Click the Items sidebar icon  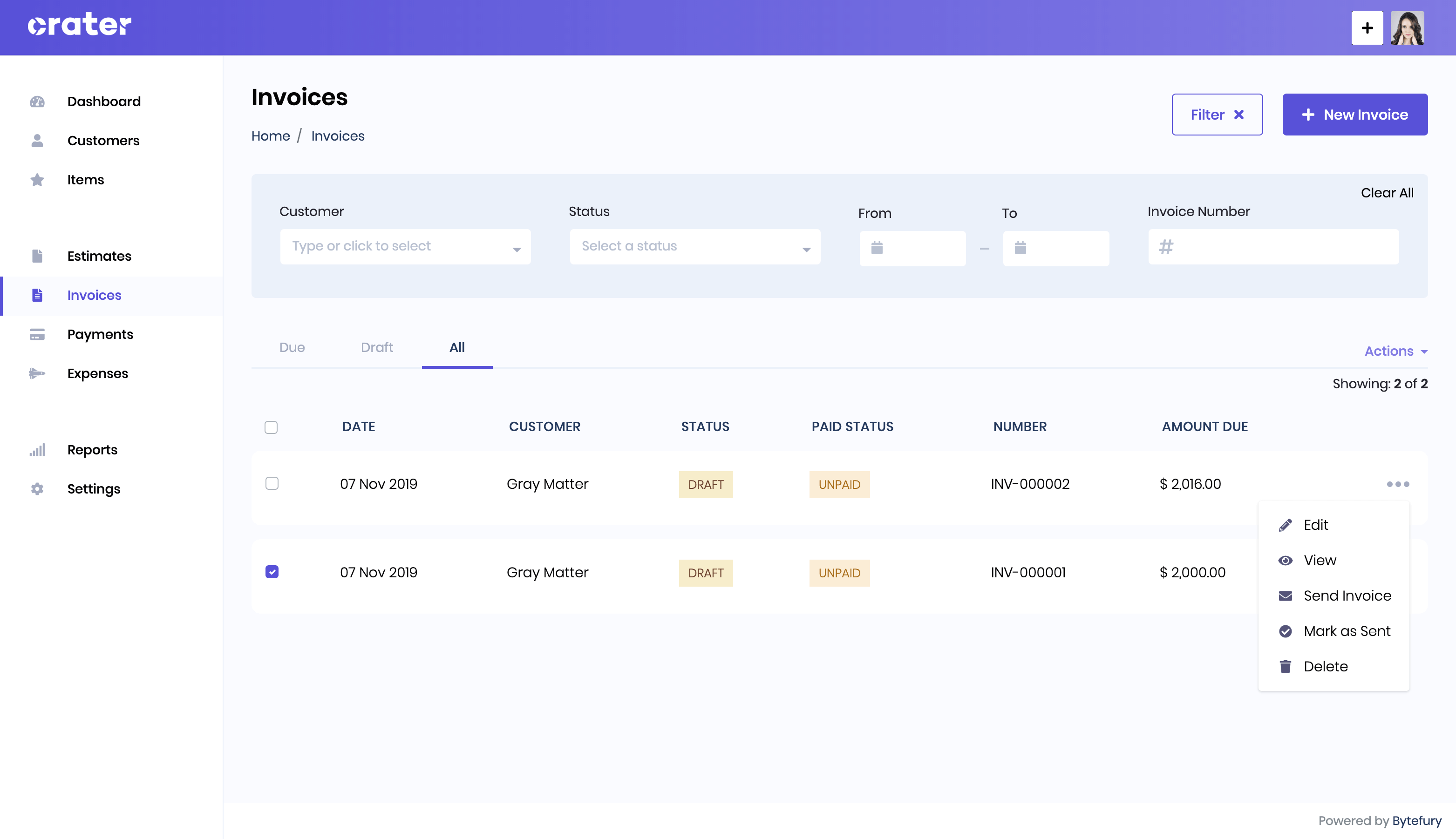pyautogui.click(x=35, y=179)
